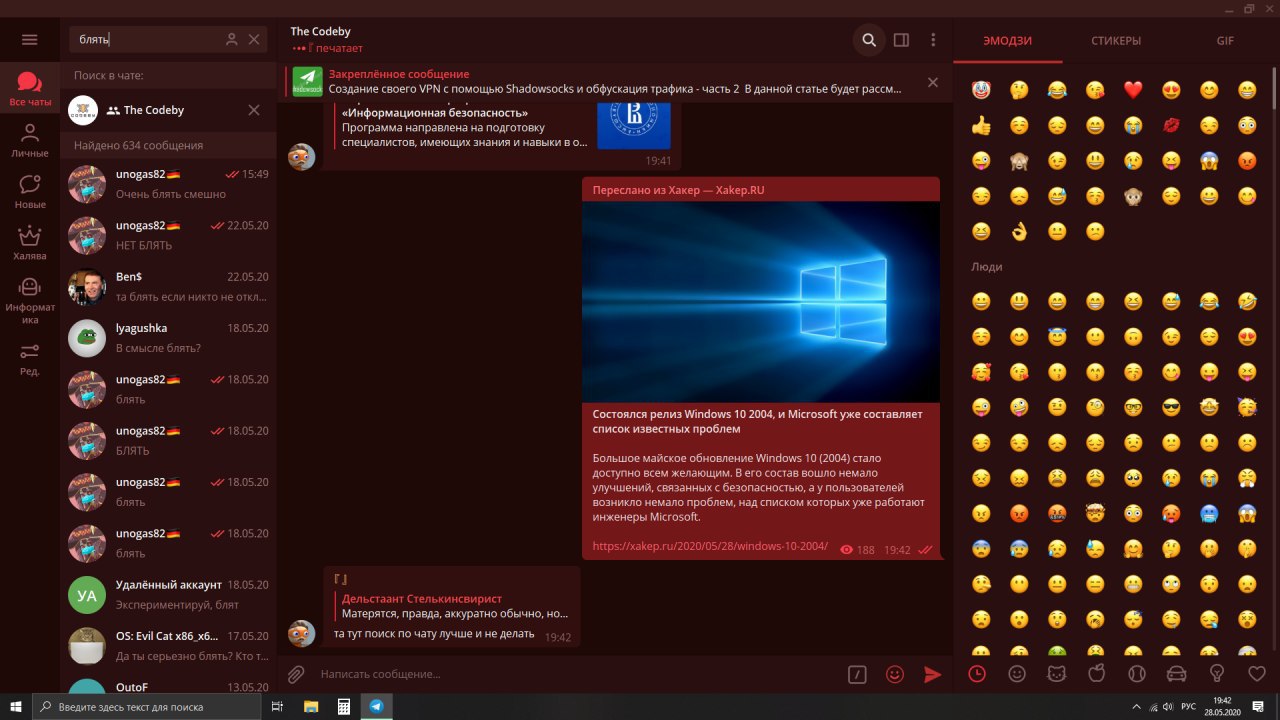Open search result 'НЕТ БЛЯТЬ'
The width and height of the screenshot is (1280, 720).
168,235
